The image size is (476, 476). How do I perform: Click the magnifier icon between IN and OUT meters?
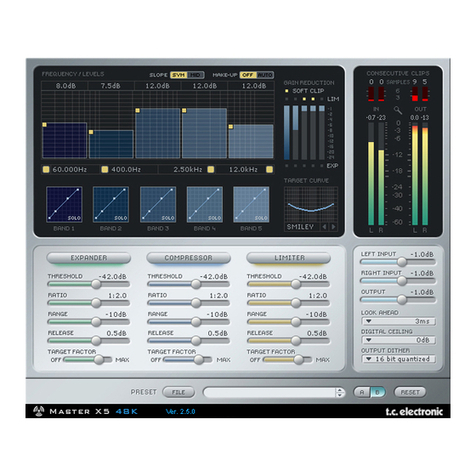click(x=398, y=110)
